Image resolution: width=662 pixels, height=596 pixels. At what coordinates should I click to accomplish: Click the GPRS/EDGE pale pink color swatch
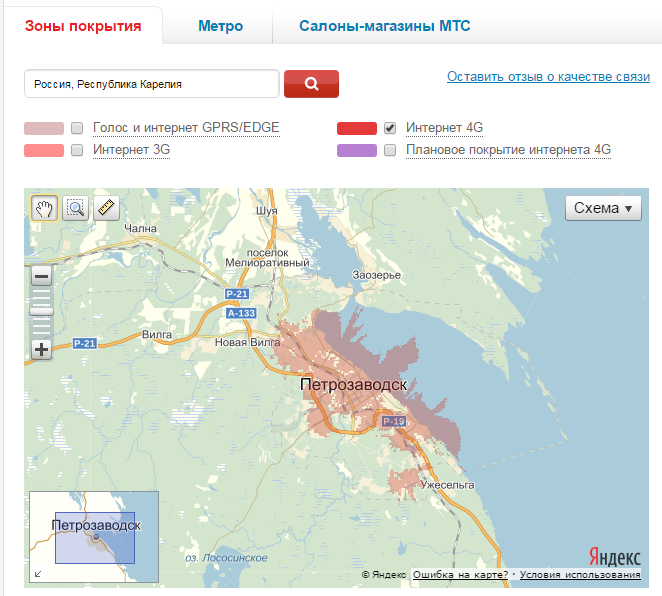click(x=44, y=128)
